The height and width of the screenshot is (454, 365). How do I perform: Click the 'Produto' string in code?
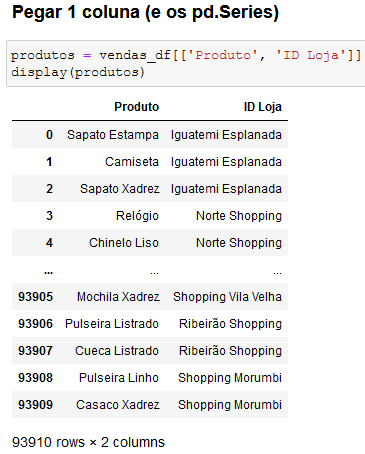click(223, 55)
